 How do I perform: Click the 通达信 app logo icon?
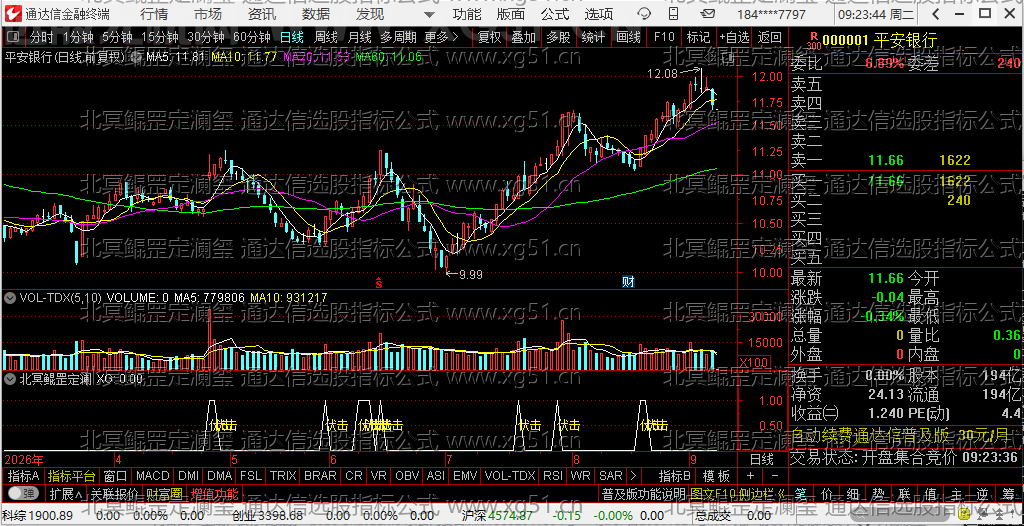tap(13, 14)
